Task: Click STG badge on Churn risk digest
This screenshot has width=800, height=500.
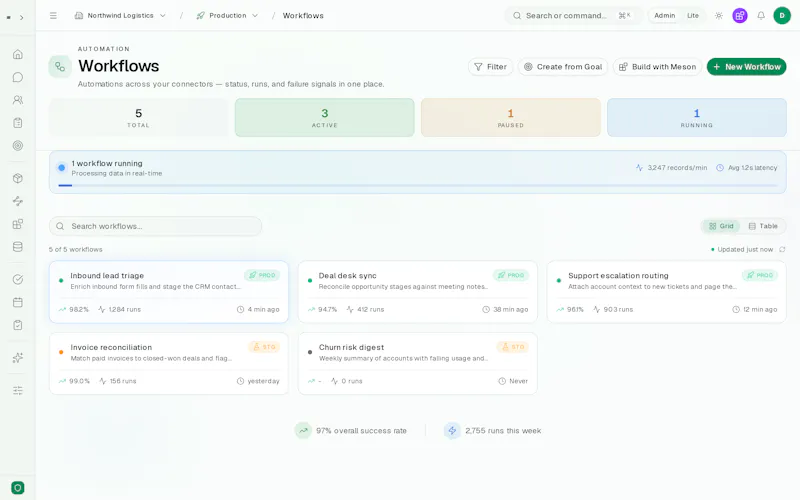Action: pyautogui.click(x=513, y=347)
